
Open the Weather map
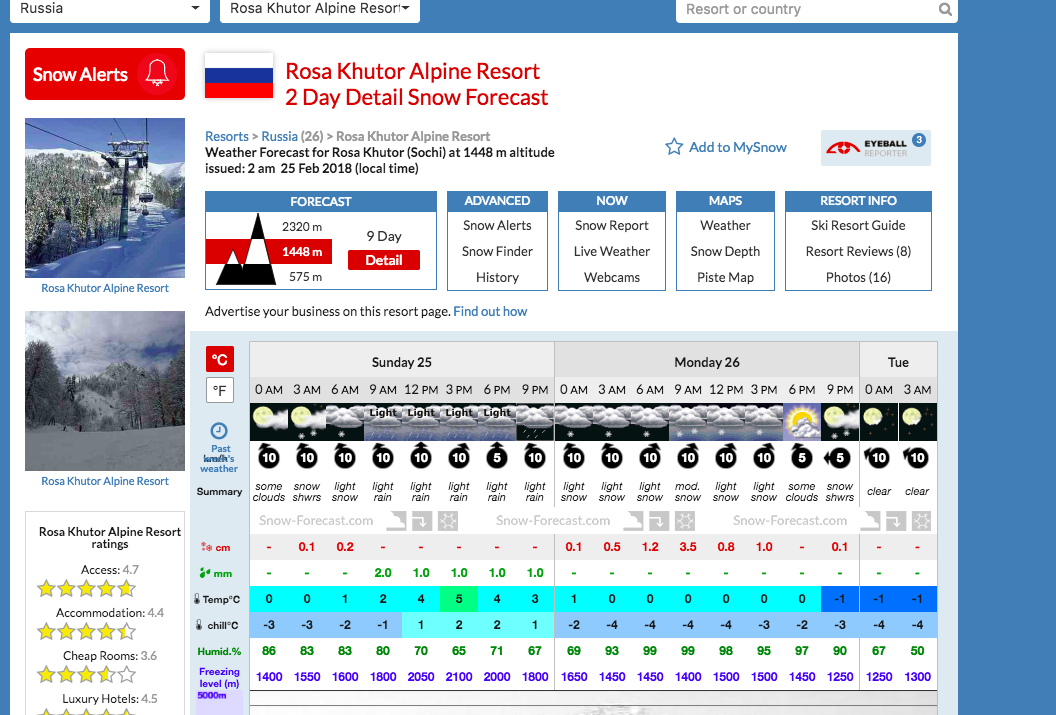(725, 226)
